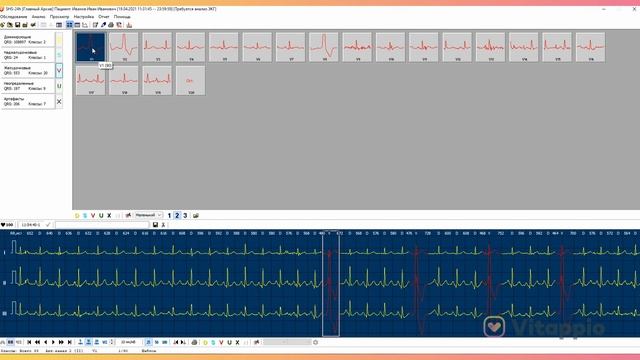Click the time field above the ECG strip
The image size is (640, 360).
(x=31, y=225)
